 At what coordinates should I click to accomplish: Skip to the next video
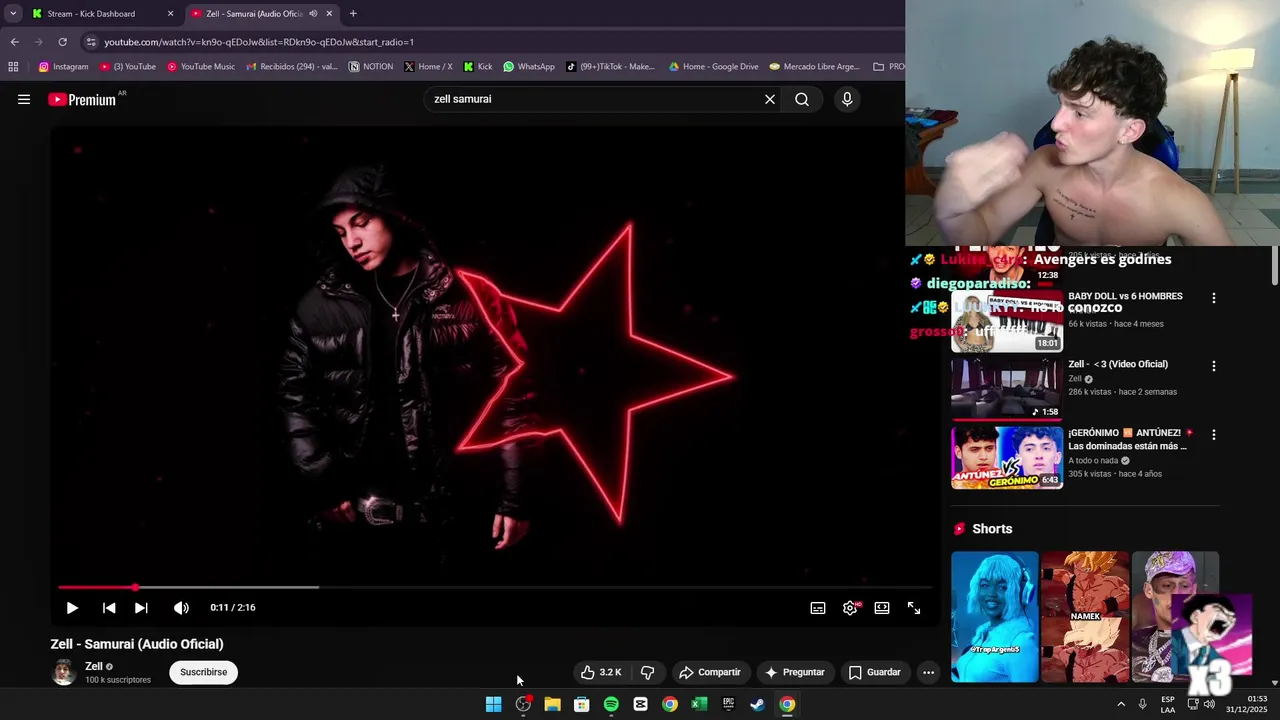click(141, 607)
